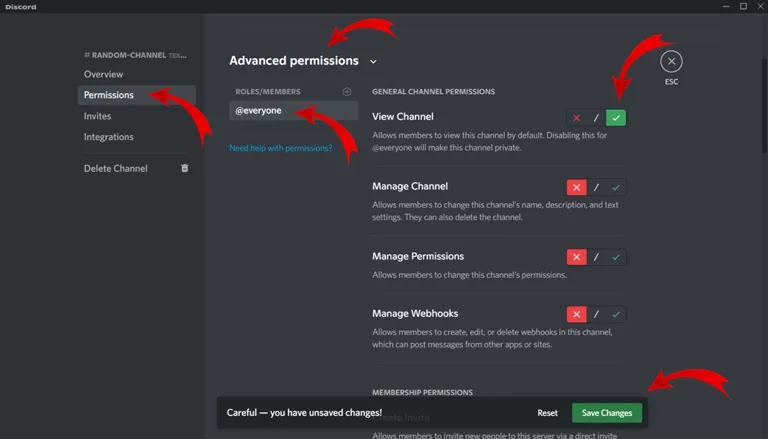The height and width of the screenshot is (439, 768).
Task: Click Save Changes button
Action: (x=607, y=413)
